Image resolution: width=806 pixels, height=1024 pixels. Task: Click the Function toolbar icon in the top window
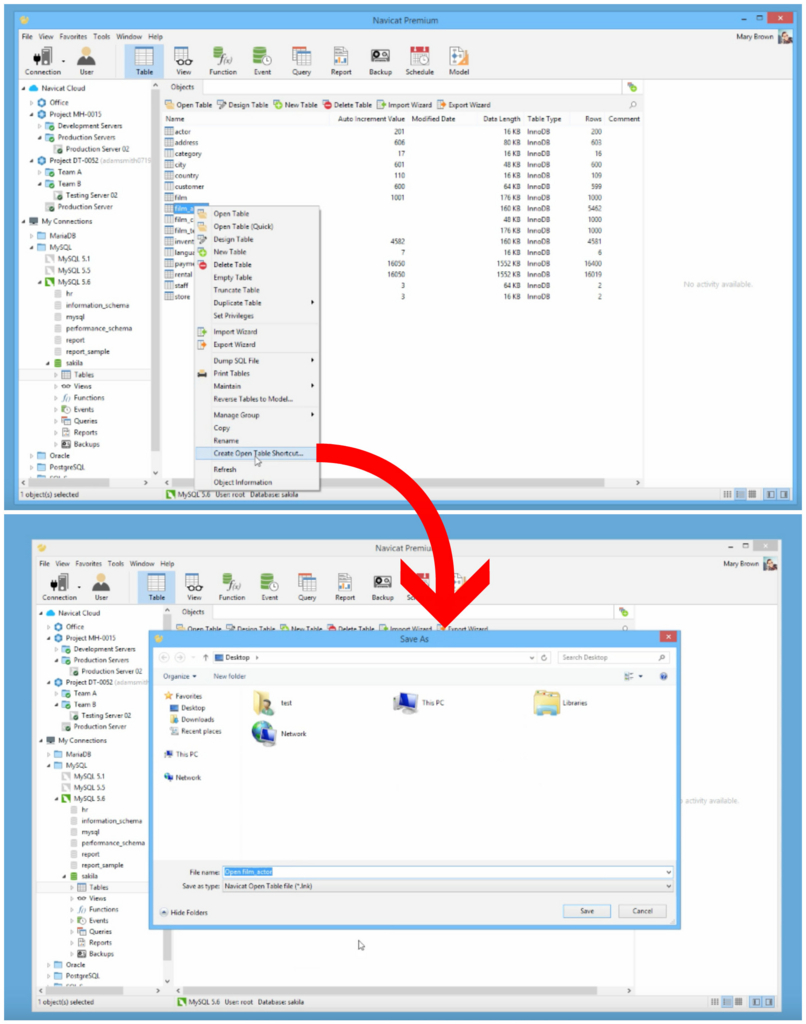pyautogui.click(x=223, y=61)
